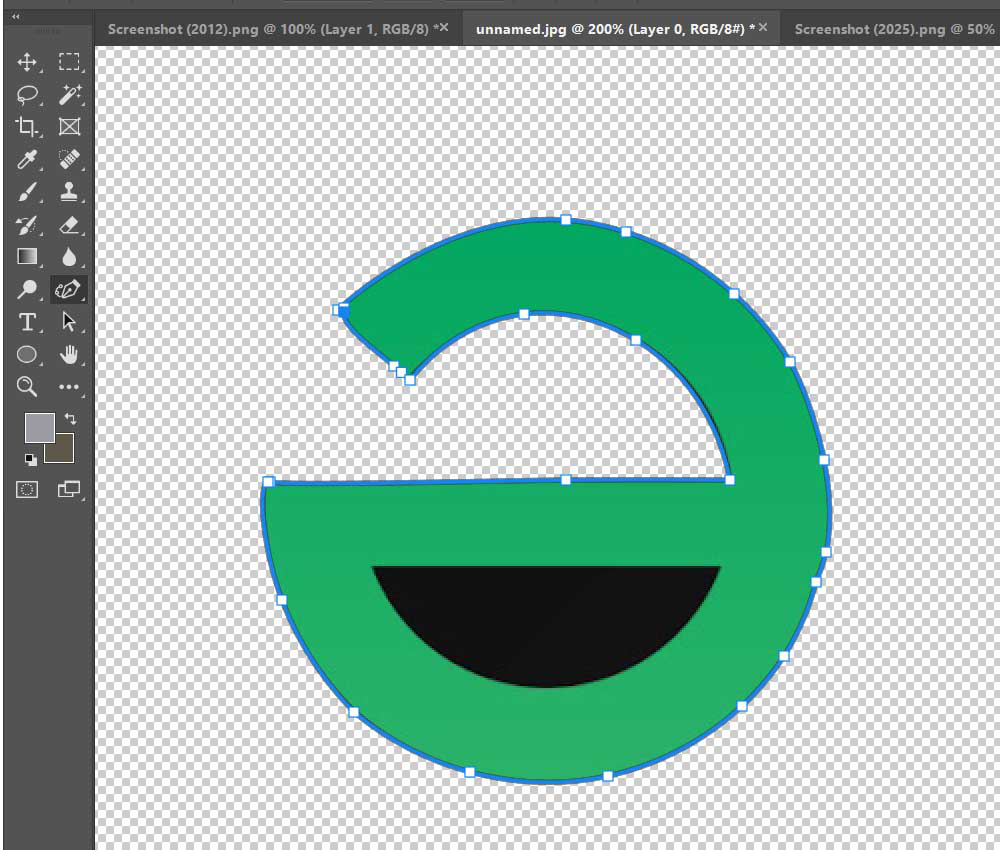Select the Dodge tool
The height and width of the screenshot is (850, 1000).
click(x=27, y=289)
